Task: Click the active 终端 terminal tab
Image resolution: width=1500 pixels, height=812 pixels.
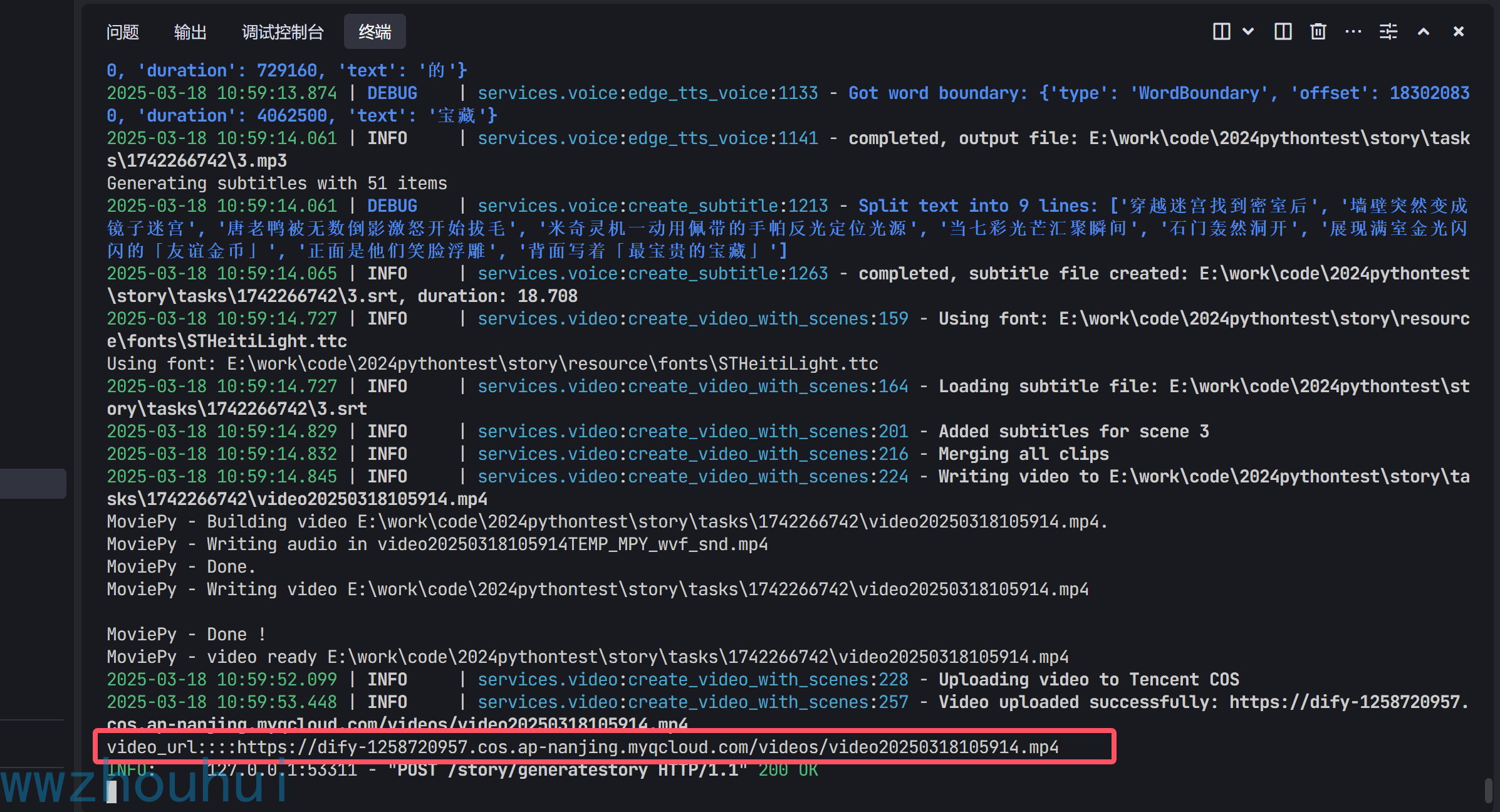Action: (375, 32)
